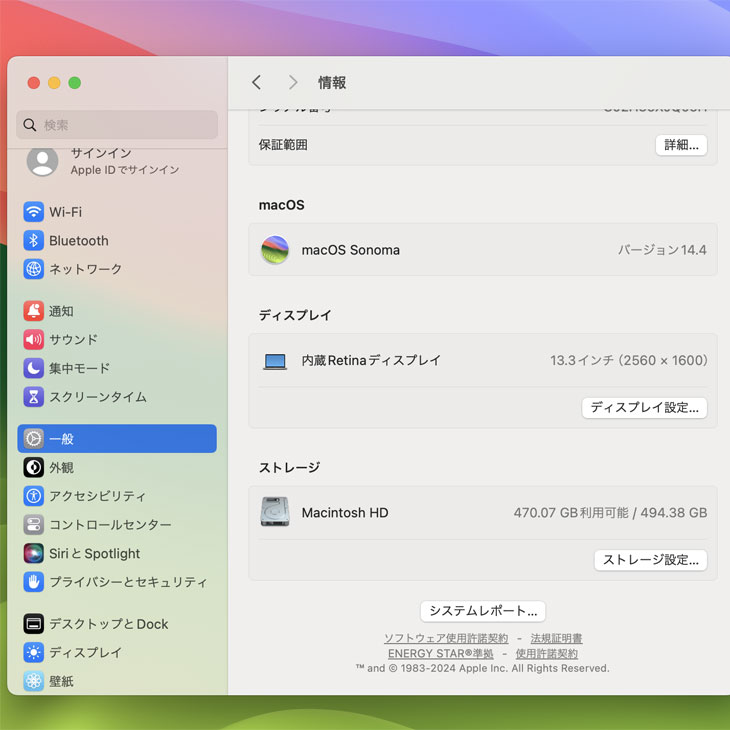Screen dimensions: 730x730
Task: Click 13.3インチ (2560 × 1600) value
Action: (629, 360)
